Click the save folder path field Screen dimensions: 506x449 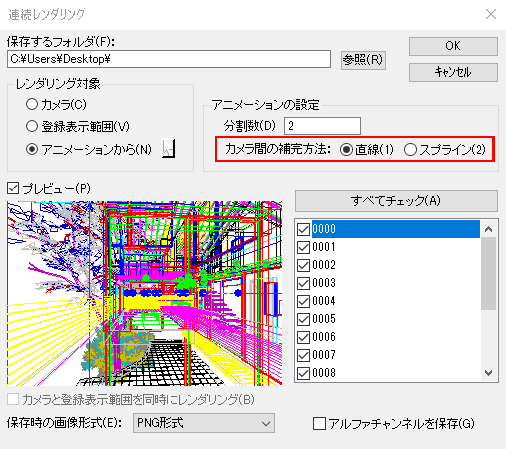coord(169,59)
